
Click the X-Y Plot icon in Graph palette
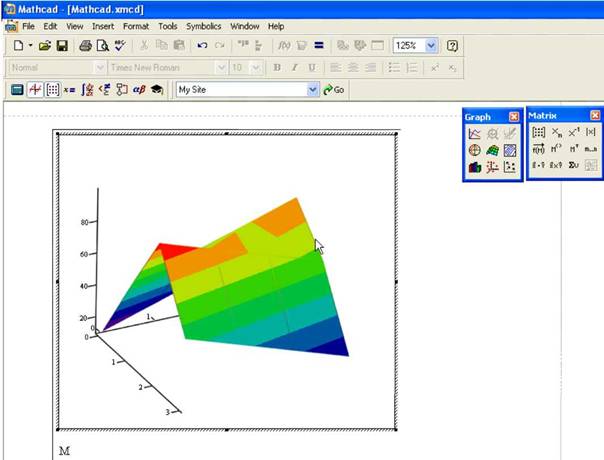(x=475, y=134)
